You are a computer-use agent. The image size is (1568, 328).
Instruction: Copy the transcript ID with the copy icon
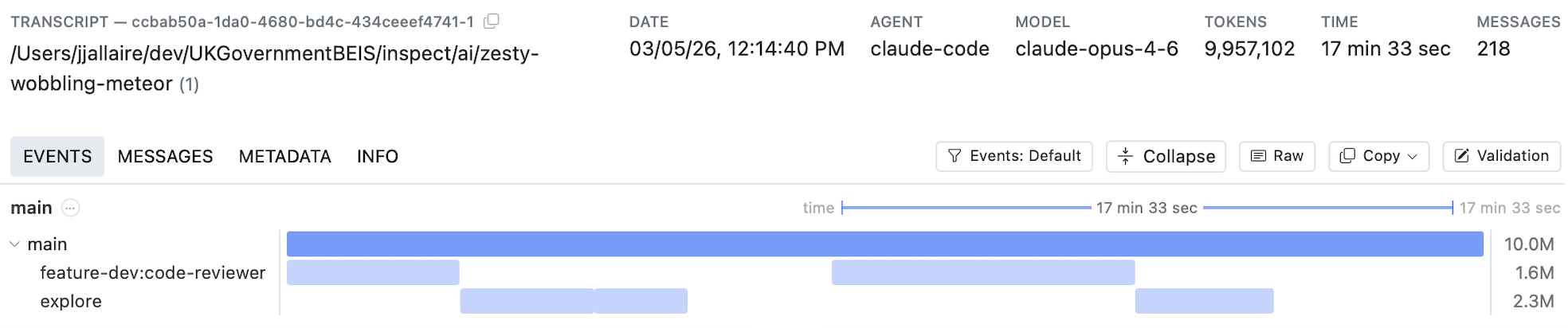(x=492, y=21)
